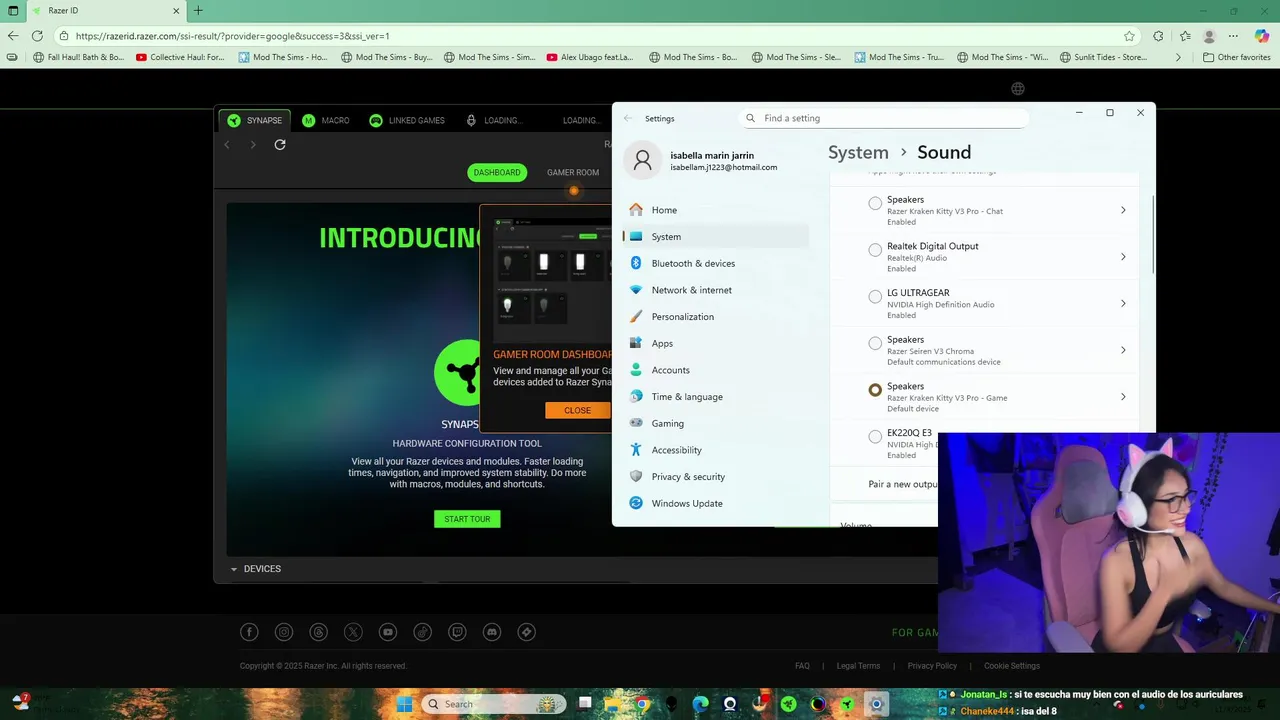Open Razer's X (Twitter) footer icon
Image resolution: width=1280 pixels, height=720 pixels.
point(353,632)
